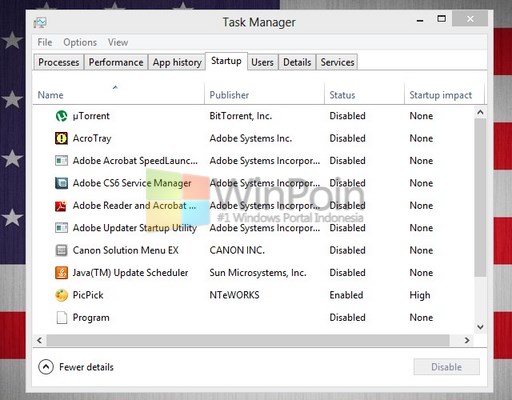The image size is (512, 400).
Task: Click the AcroTray yellow warning icon
Action: 61,138
